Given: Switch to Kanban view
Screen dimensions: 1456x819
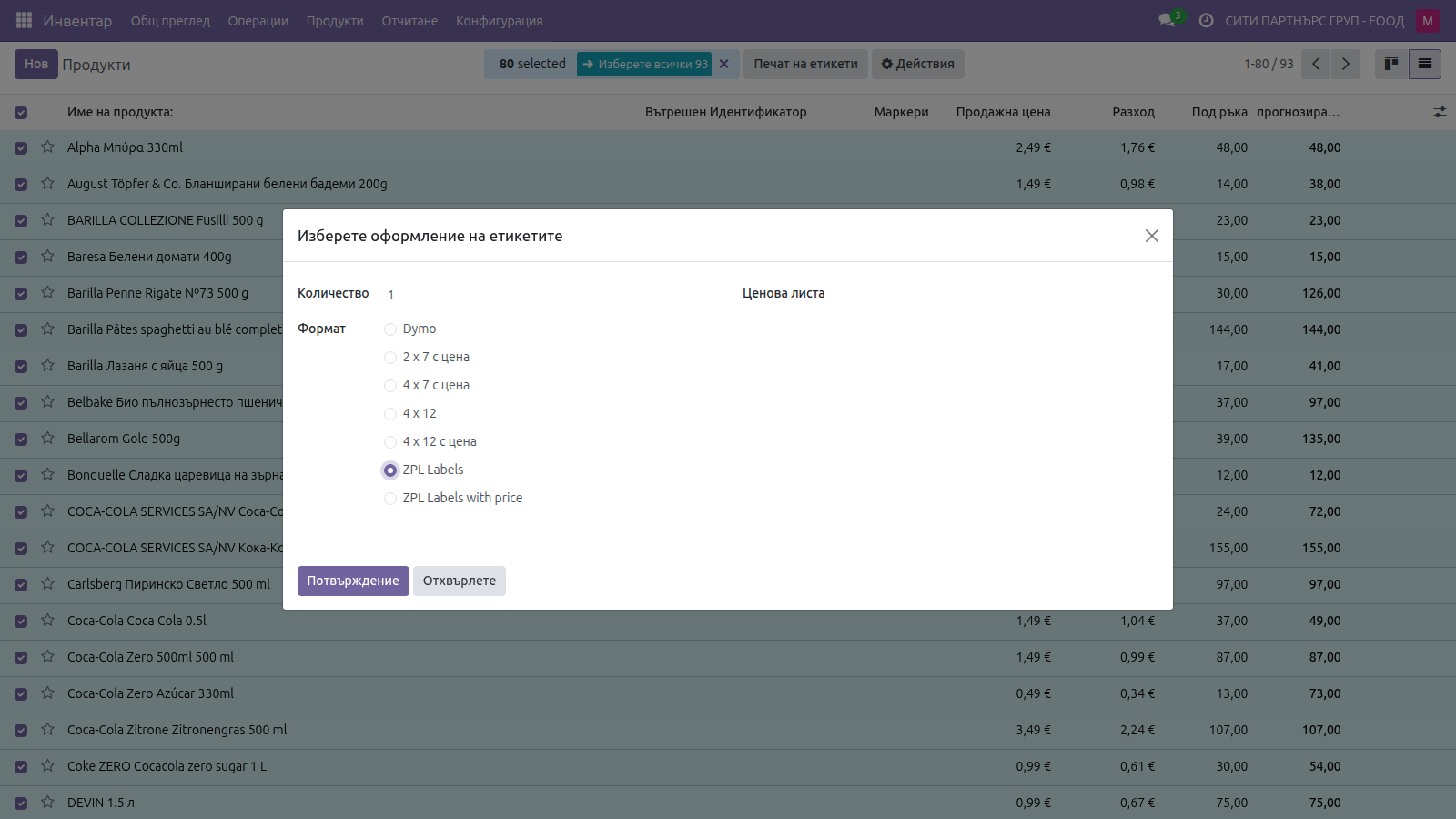Looking at the screenshot, I should 1390,64.
